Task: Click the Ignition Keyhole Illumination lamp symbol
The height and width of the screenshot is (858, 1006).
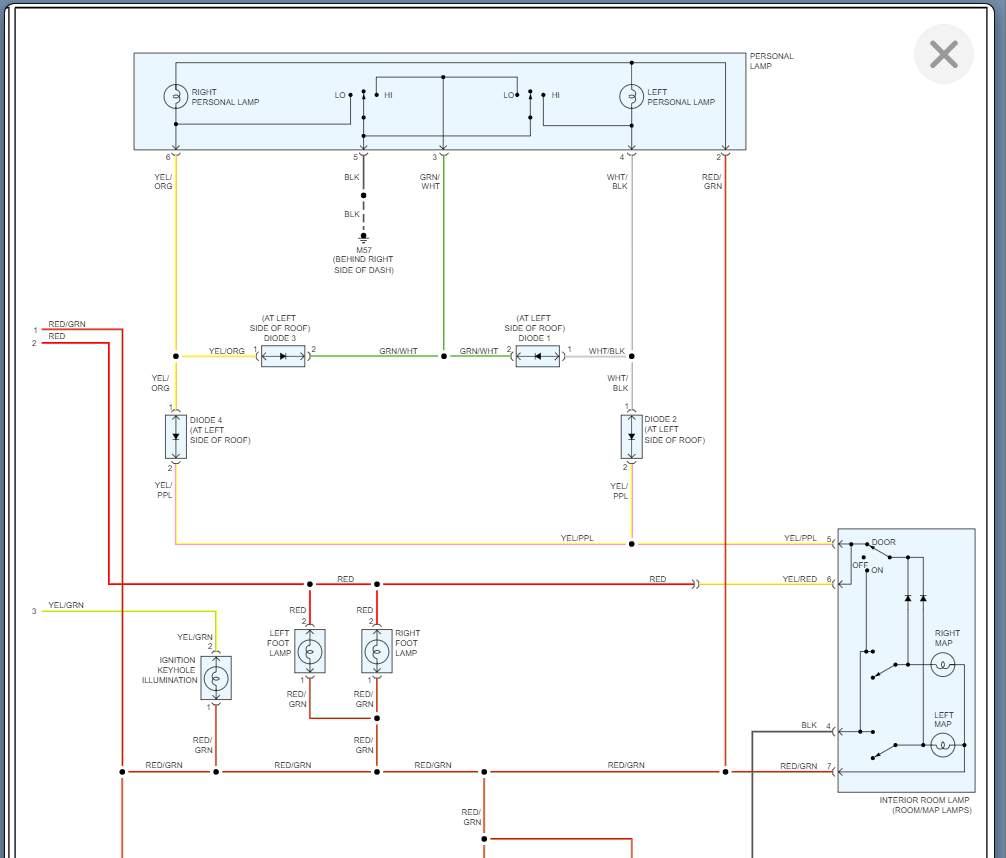Action: 216,678
